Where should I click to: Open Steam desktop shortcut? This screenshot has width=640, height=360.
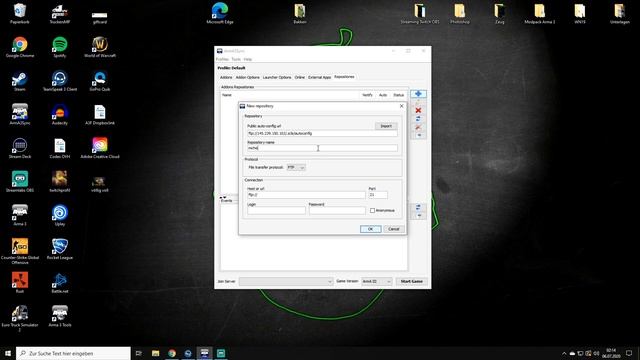click(x=20, y=81)
